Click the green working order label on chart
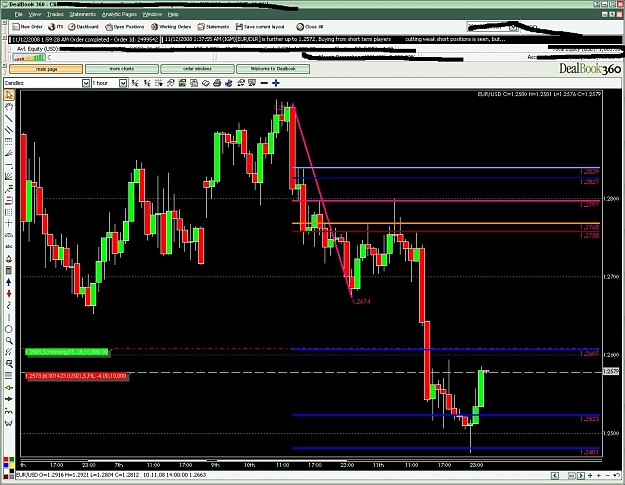The width and height of the screenshot is (625, 485). [x=67, y=352]
